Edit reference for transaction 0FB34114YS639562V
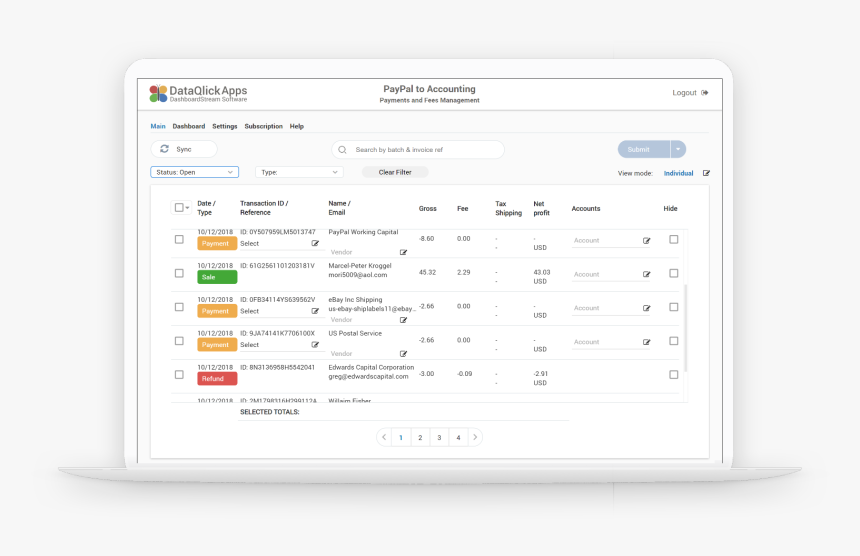 pyautogui.click(x=315, y=311)
